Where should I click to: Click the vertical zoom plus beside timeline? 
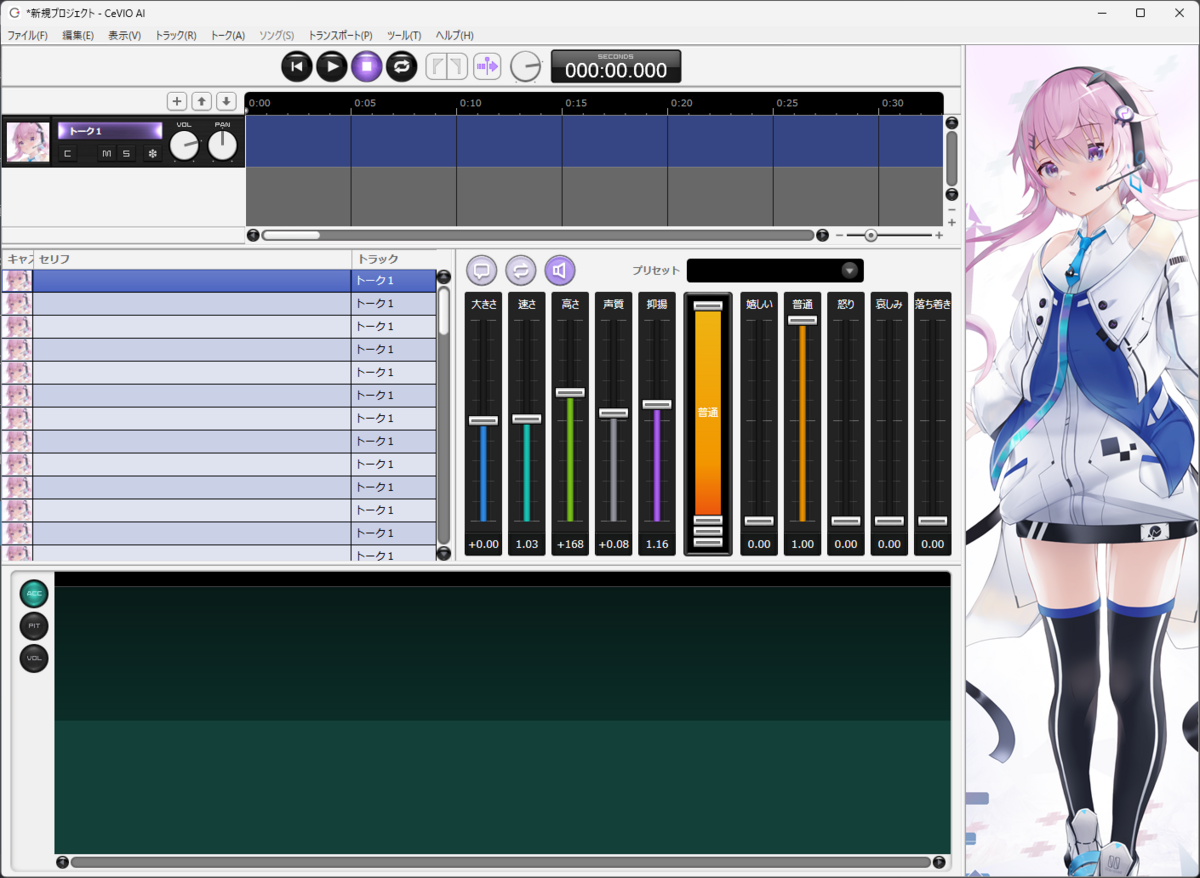point(952,222)
